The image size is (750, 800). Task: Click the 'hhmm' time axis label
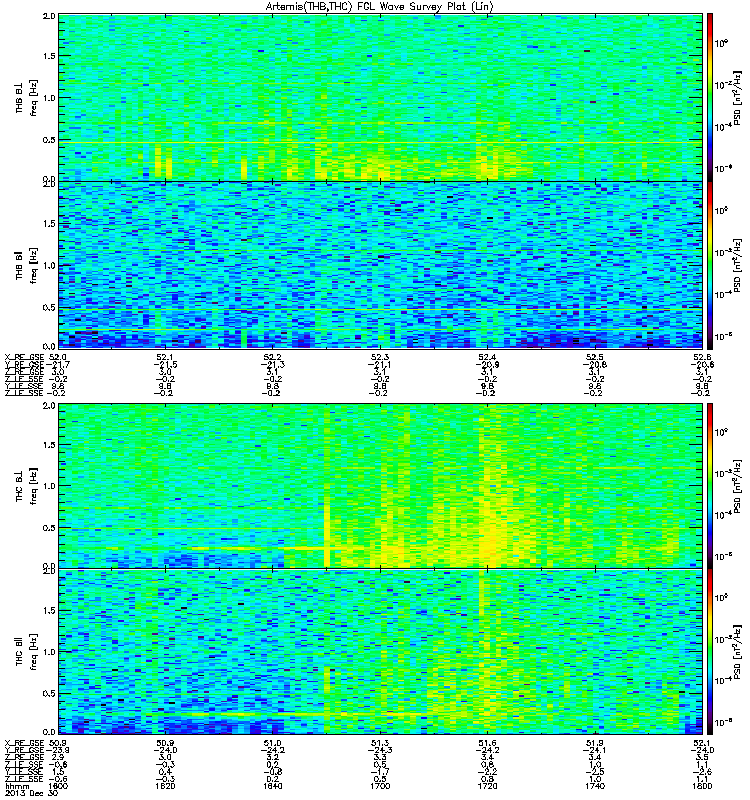tap(16, 786)
